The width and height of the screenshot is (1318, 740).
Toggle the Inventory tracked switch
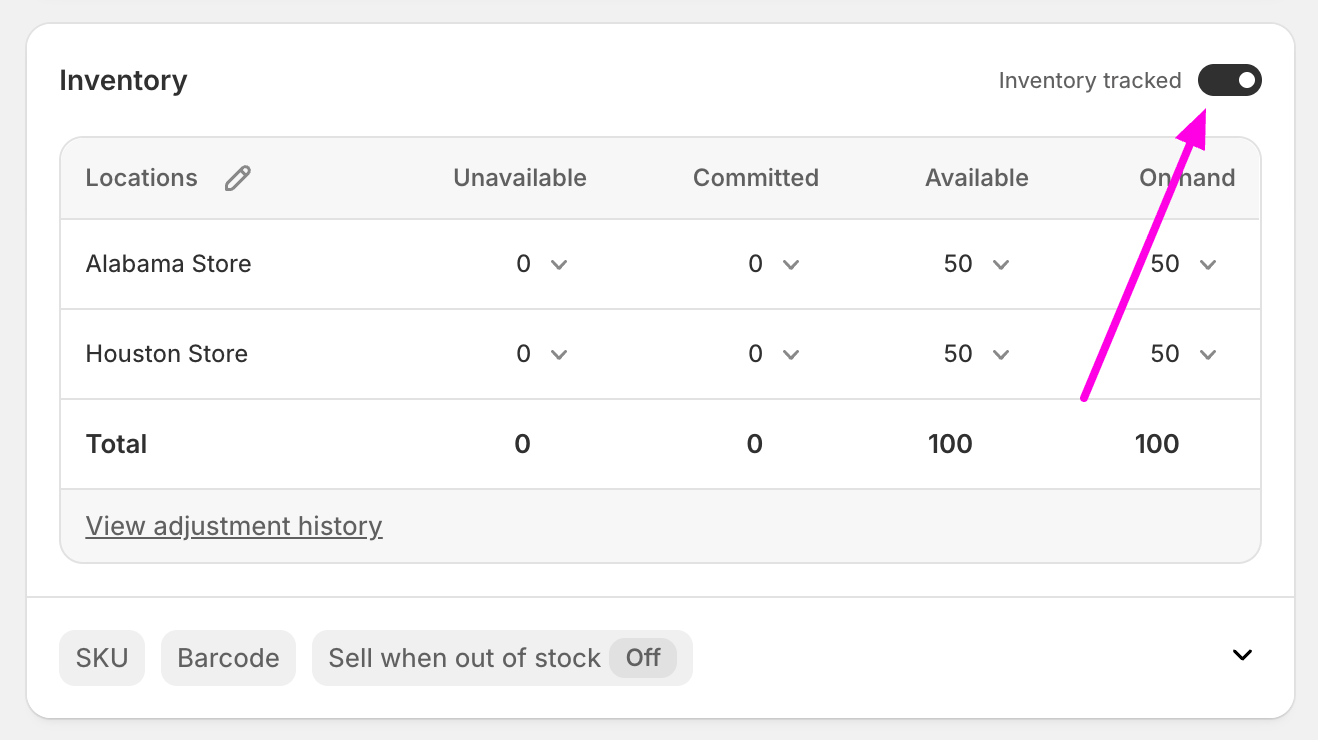pyautogui.click(x=1229, y=80)
